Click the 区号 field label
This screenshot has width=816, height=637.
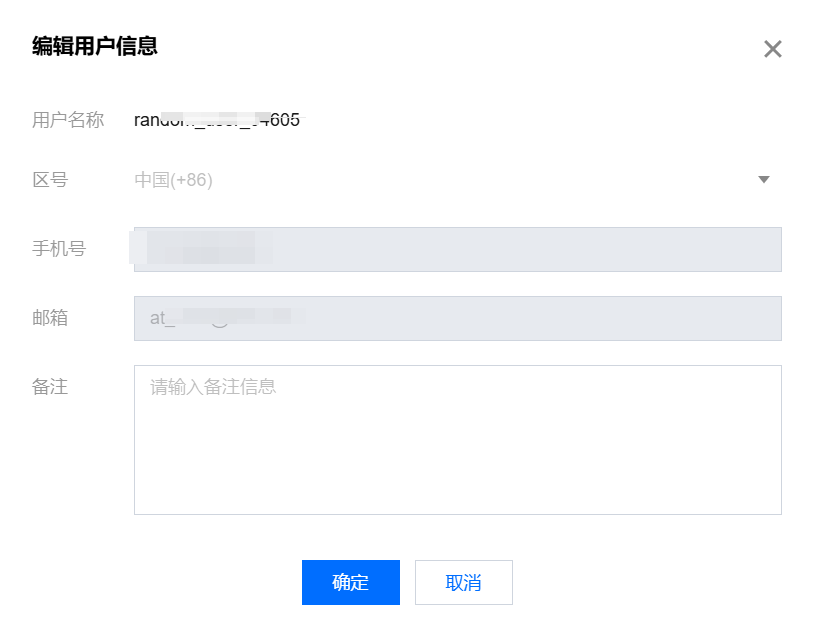click(x=50, y=180)
